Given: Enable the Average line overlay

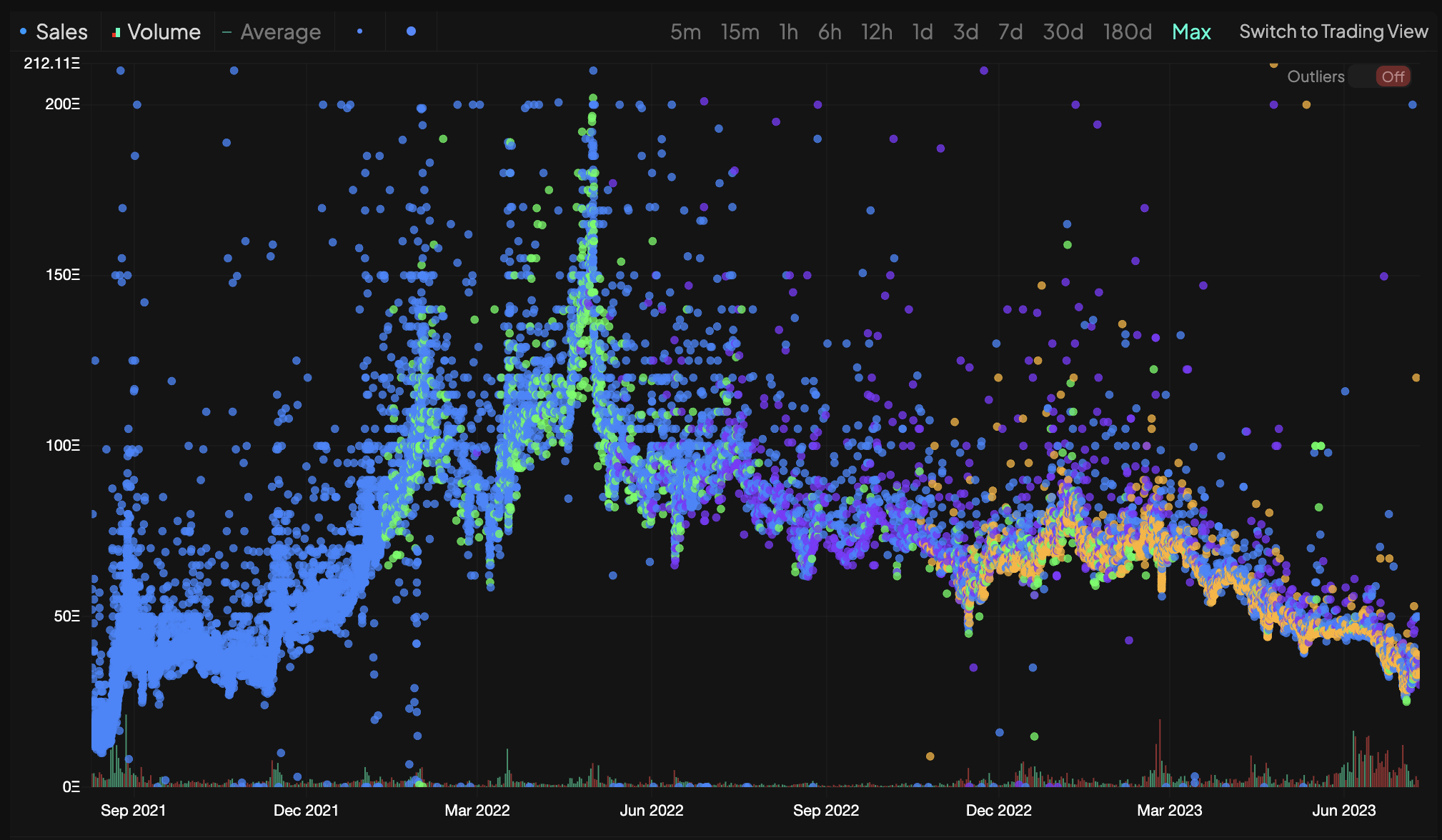Looking at the screenshot, I should (x=272, y=31).
